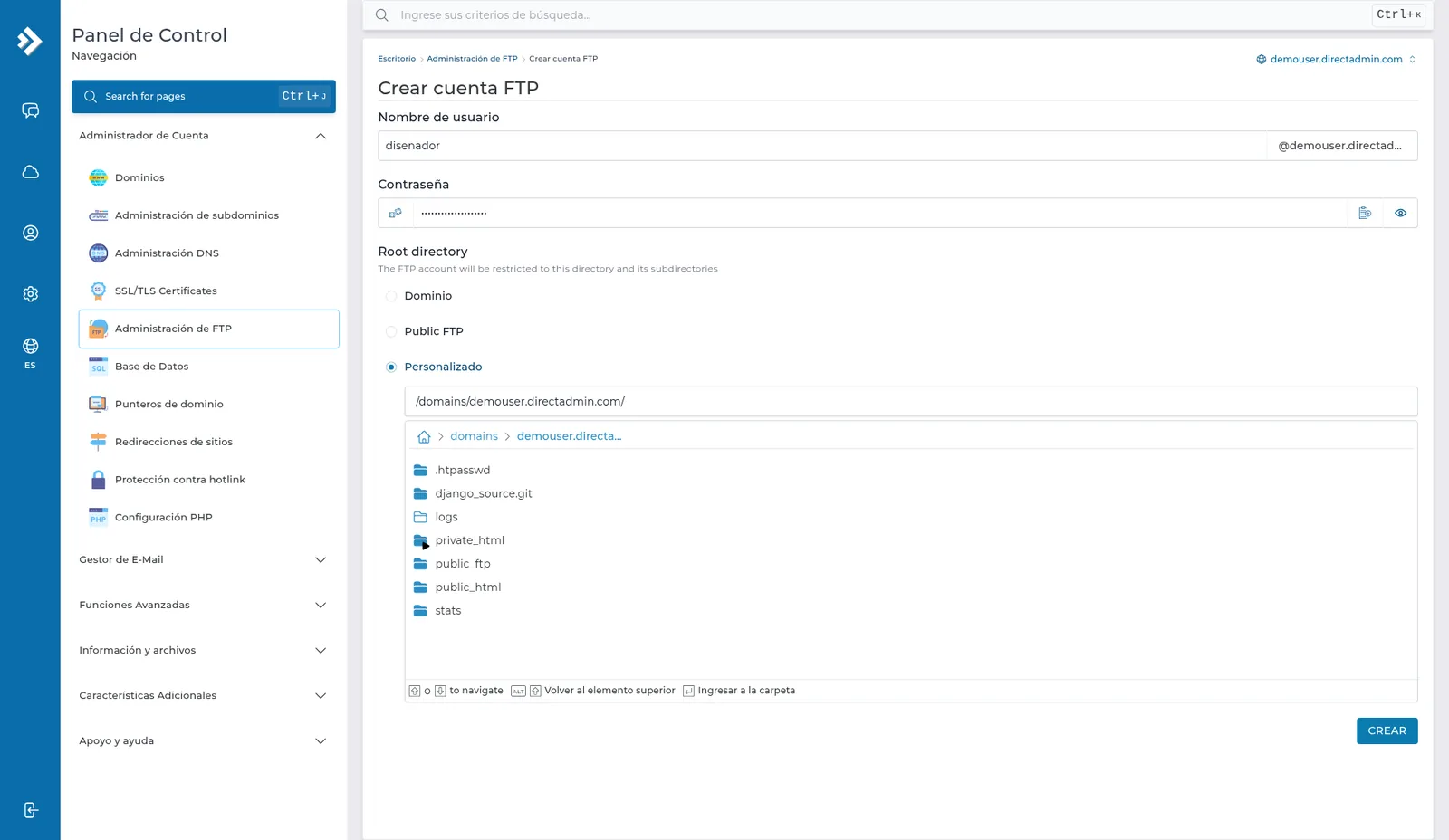Open Administración de subdominios menu item

coord(209,215)
